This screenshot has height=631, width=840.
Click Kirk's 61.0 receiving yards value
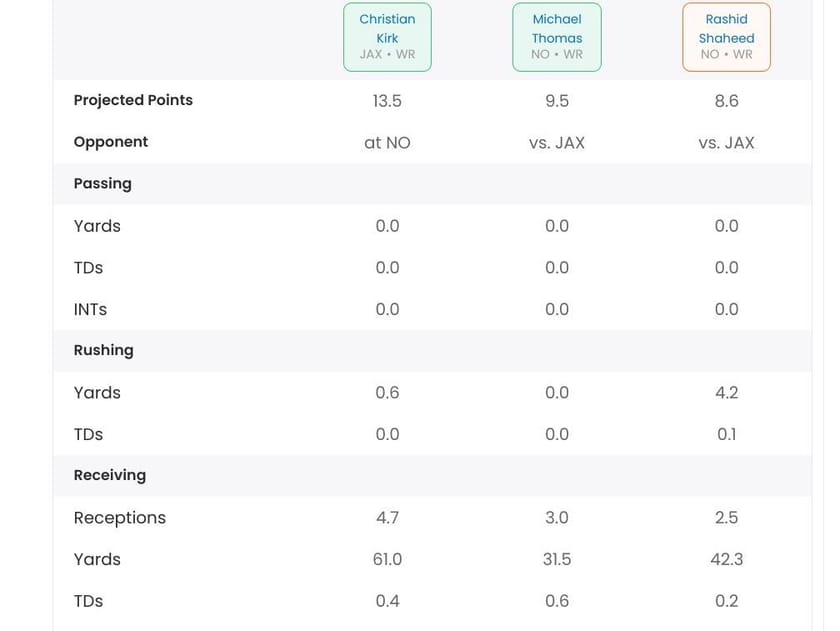387,559
